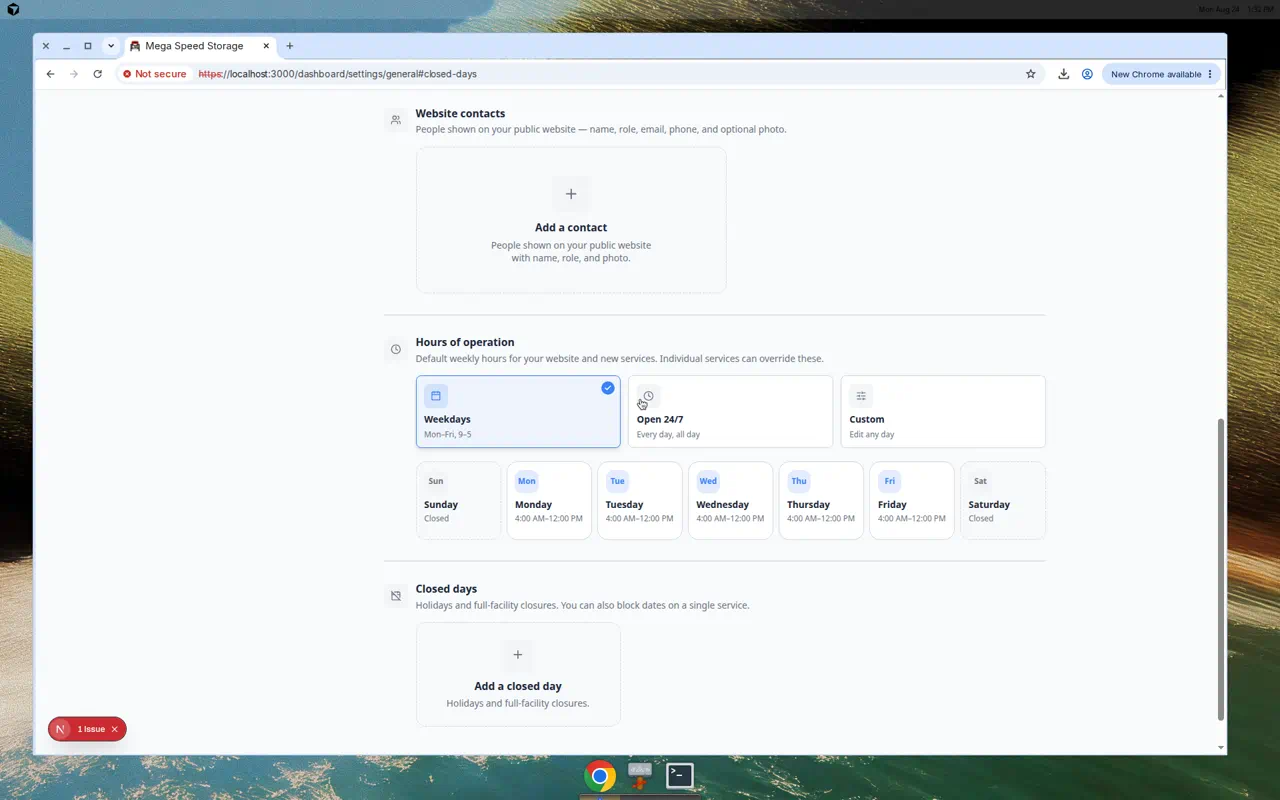Click the Add a contact card title
Screen dimensions: 1280x800
[571, 228]
